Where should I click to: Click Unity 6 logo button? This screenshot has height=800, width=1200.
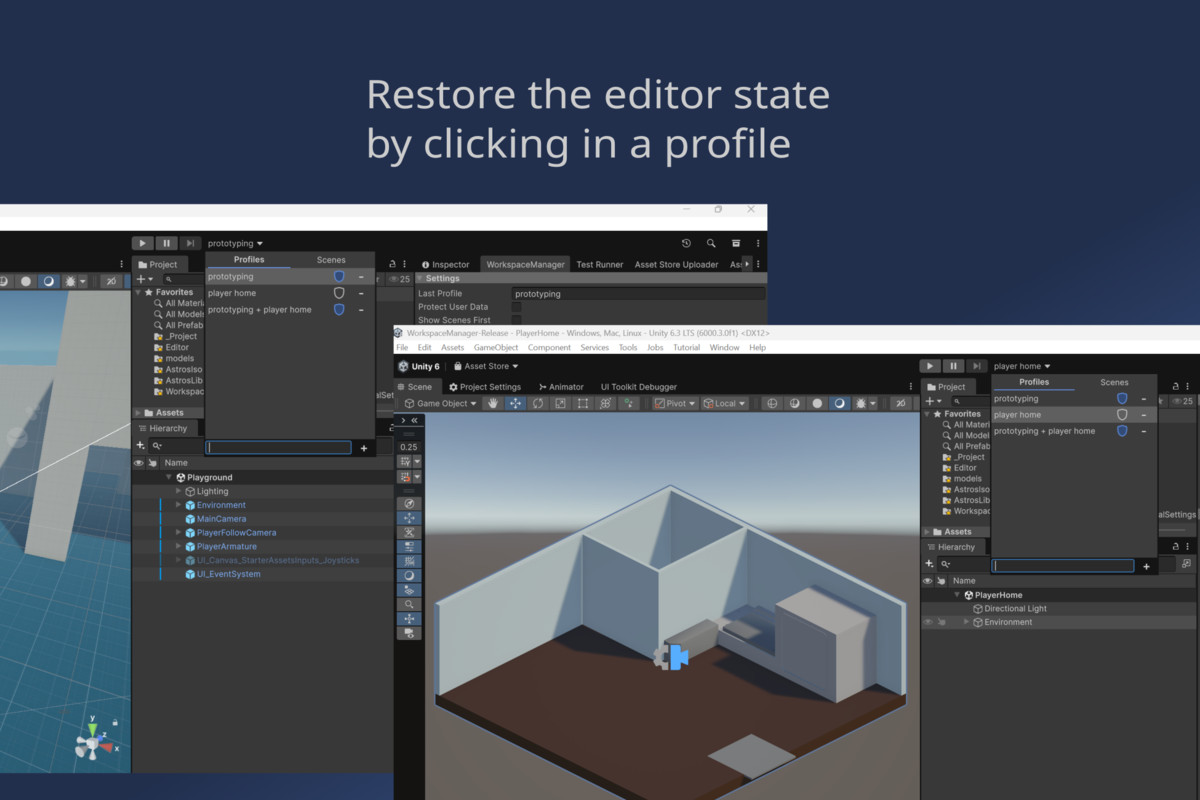(419, 366)
